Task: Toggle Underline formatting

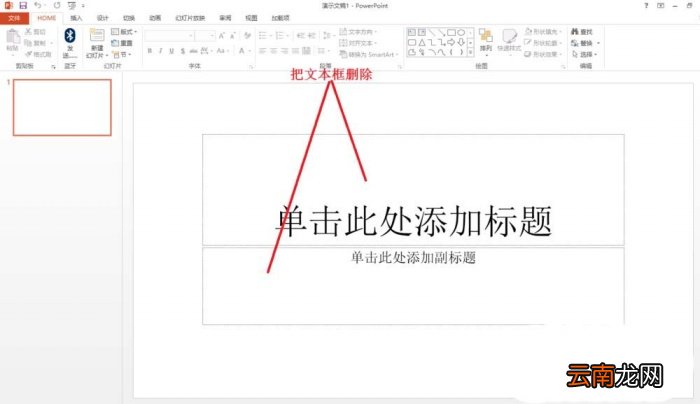Action: point(171,51)
